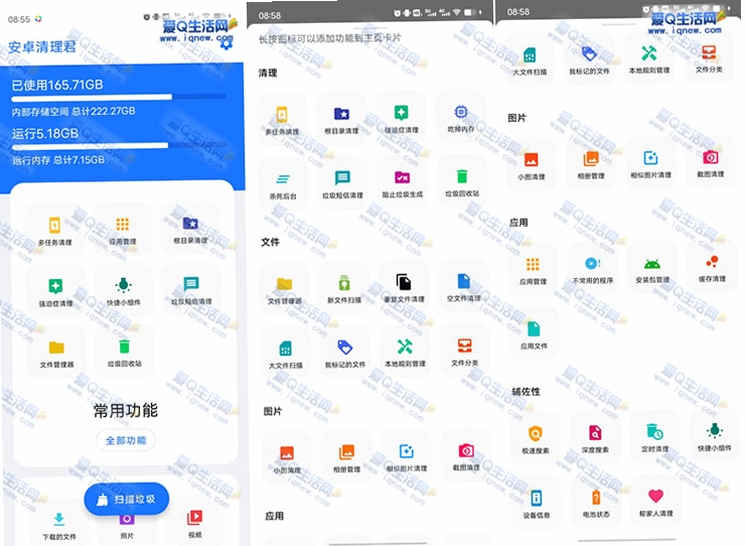Open the 设备信息 tool
The width and height of the screenshot is (745, 546).
coord(536,503)
